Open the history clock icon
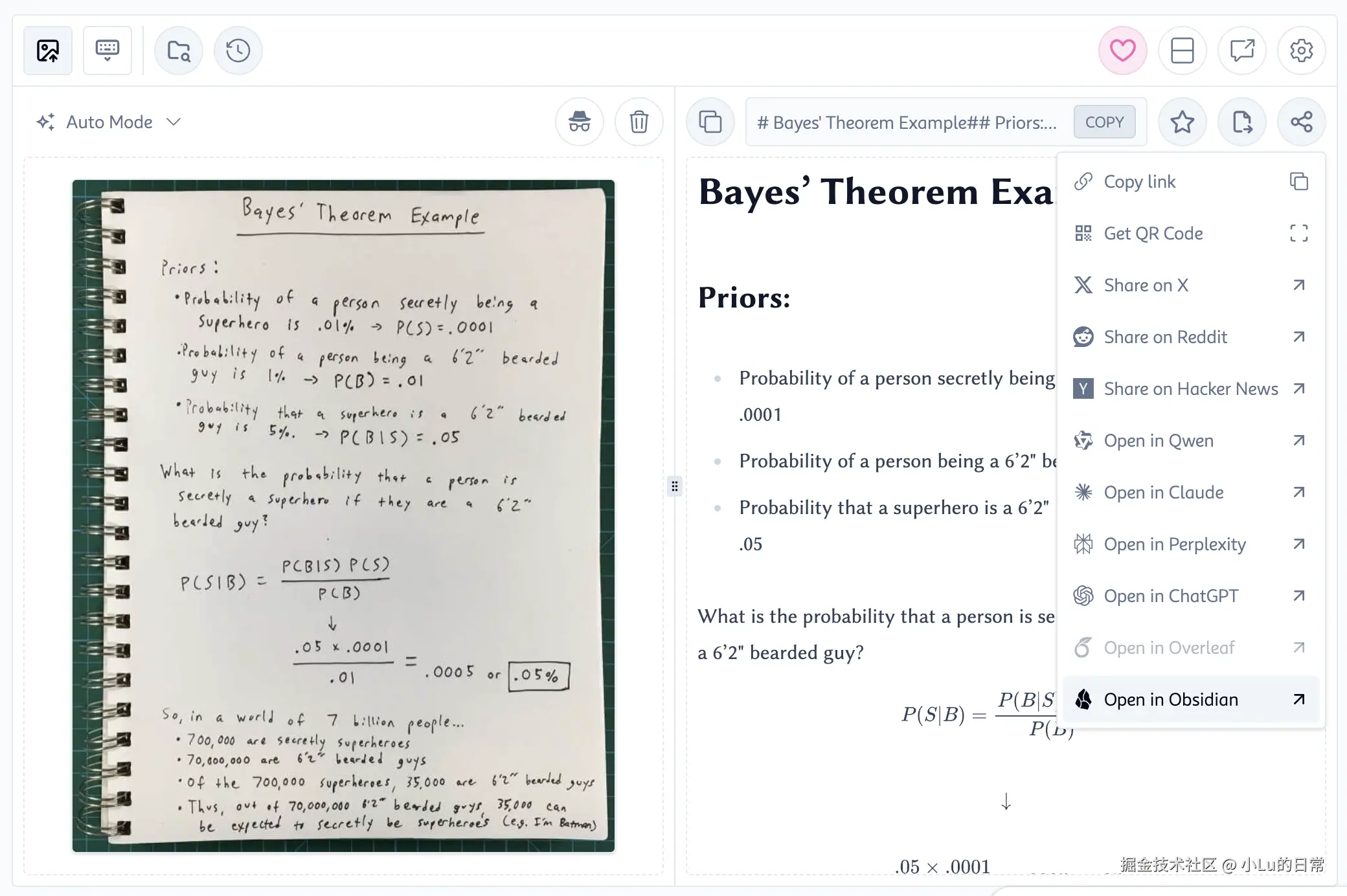This screenshot has width=1347, height=896. coord(238,50)
